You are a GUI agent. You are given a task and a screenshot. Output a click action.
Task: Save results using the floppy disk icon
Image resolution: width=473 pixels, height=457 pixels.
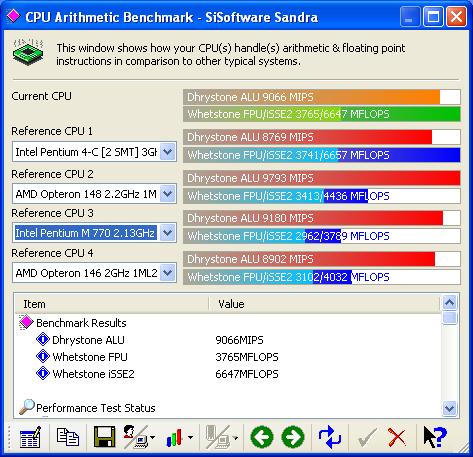[x=104, y=437]
